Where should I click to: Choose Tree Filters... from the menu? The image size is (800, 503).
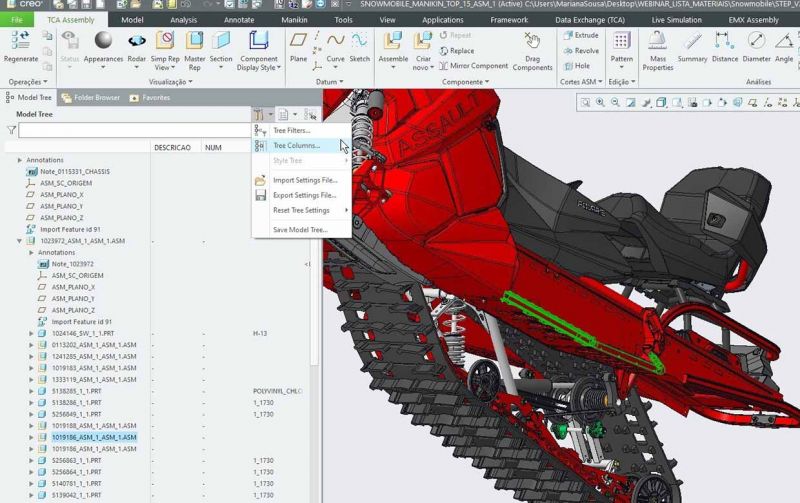point(302,131)
